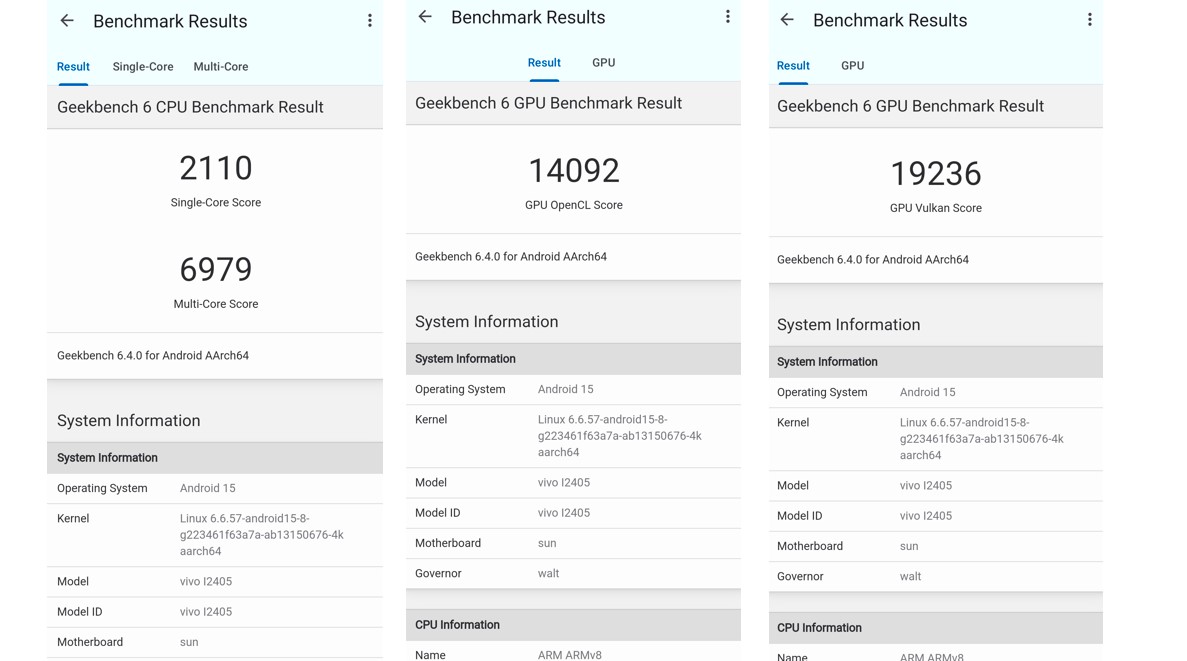Click Benchmark Results title on CPU screen
The width and height of the screenshot is (1187, 661).
[x=170, y=21]
